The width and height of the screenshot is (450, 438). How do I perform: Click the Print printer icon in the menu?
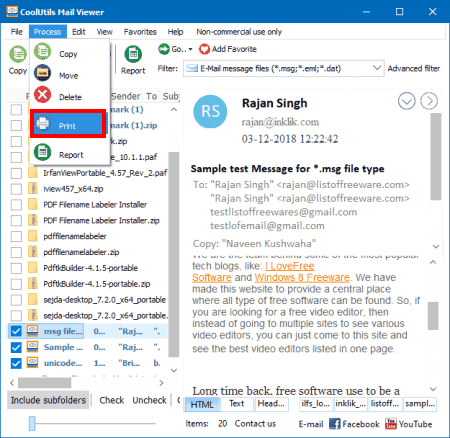point(43,123)
